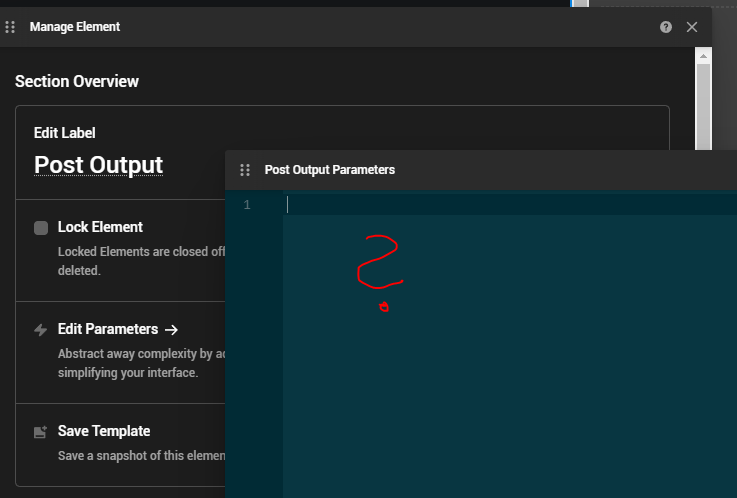Viewport: 737px width, 498px height.
Task: Click the Manage Element panel scrollbar
Action: 703,100
